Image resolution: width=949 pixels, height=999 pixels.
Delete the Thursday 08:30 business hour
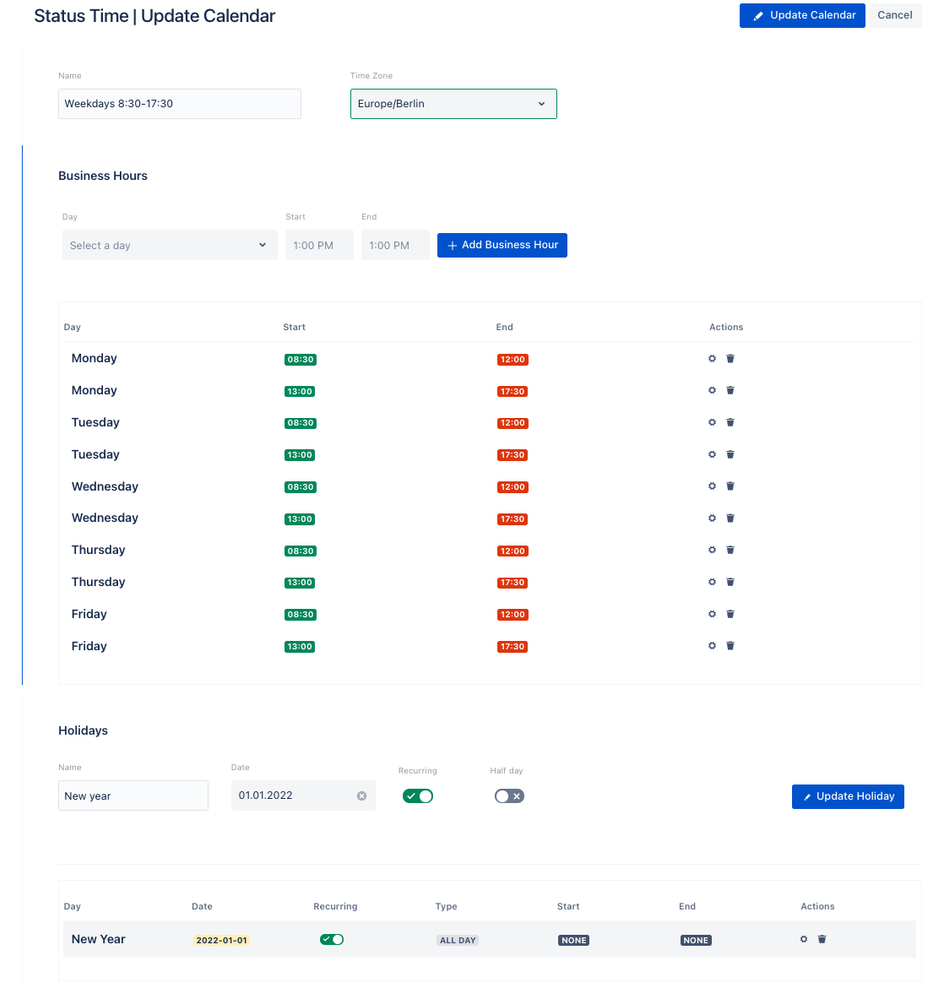click(x=731, y=550)
